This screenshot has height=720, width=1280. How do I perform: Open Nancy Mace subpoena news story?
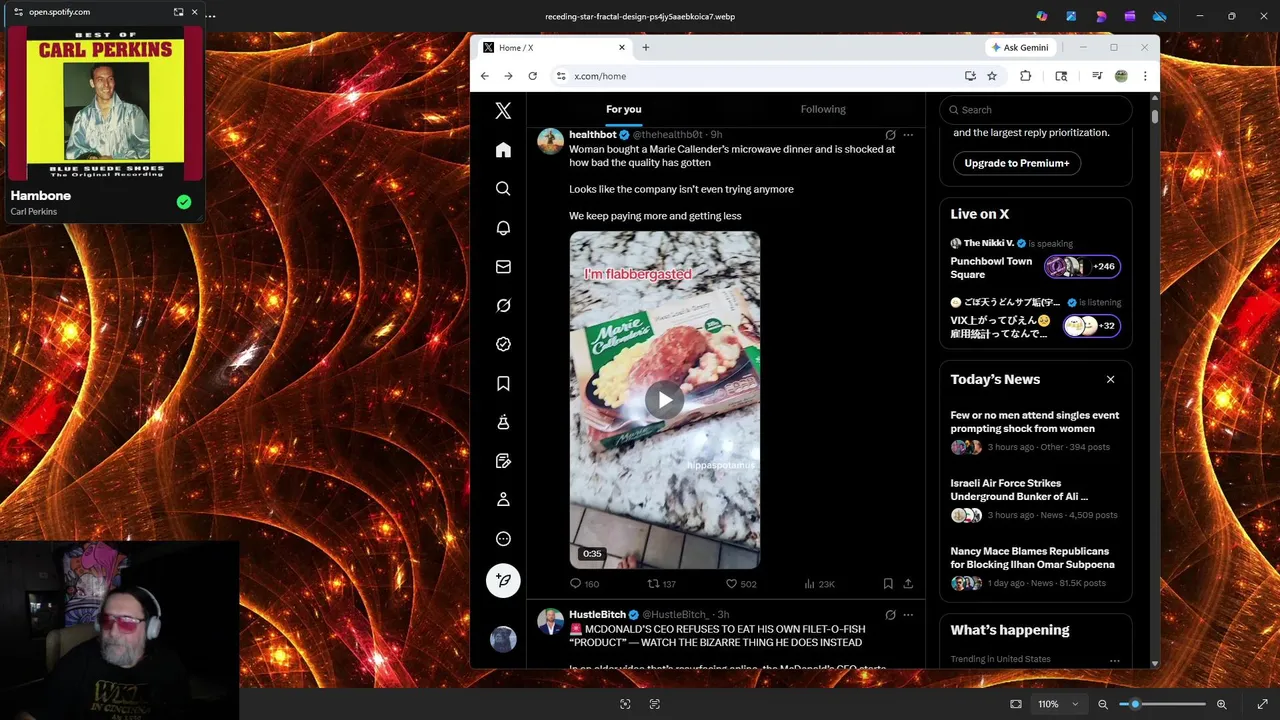[1032, 558]
